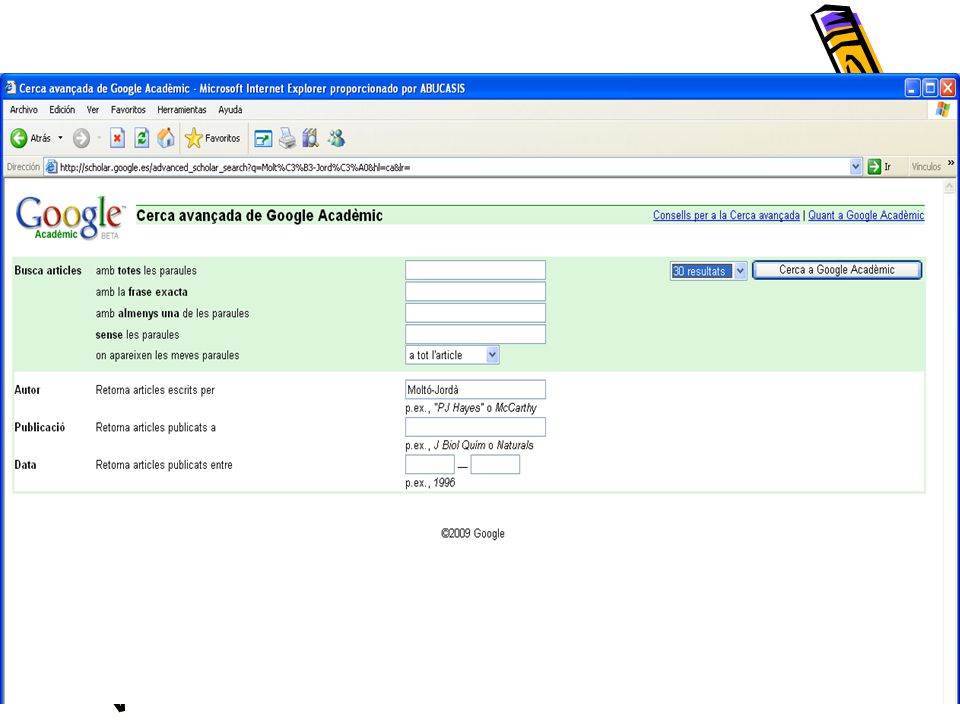Click the print icon in toolbar

click(x=287, y=138)
